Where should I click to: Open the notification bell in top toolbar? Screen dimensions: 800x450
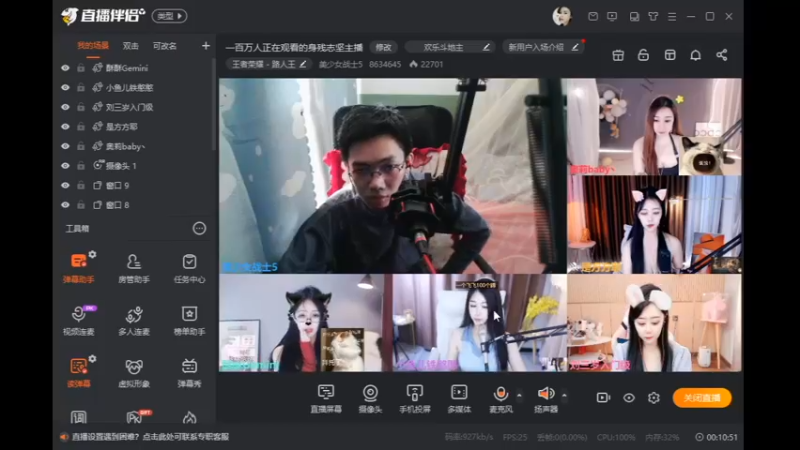695,55
